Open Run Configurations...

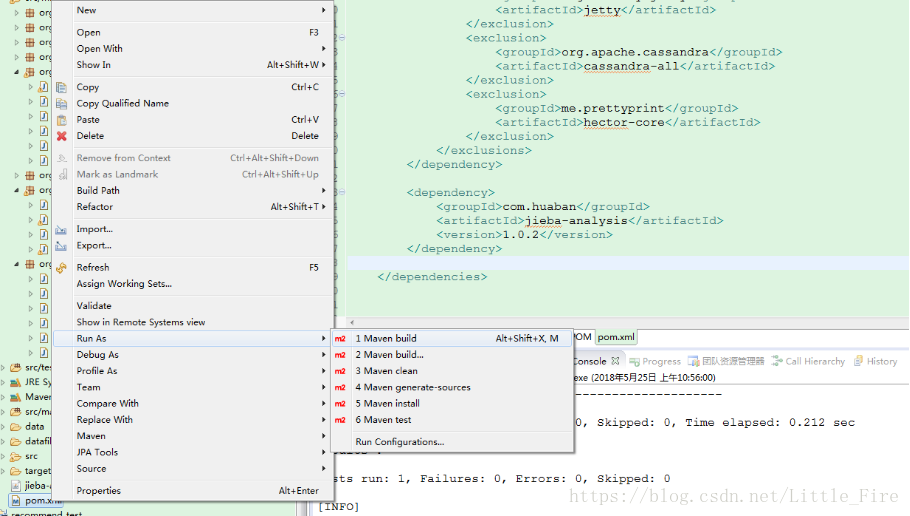click(x=452, y=442)
